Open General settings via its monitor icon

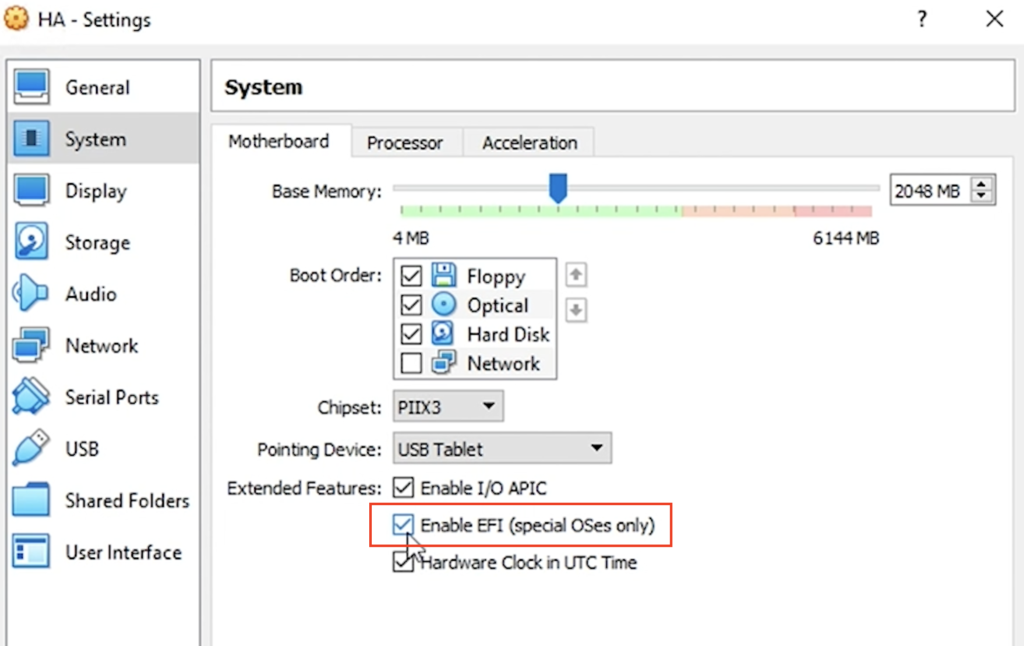click(x=31, y=87)
